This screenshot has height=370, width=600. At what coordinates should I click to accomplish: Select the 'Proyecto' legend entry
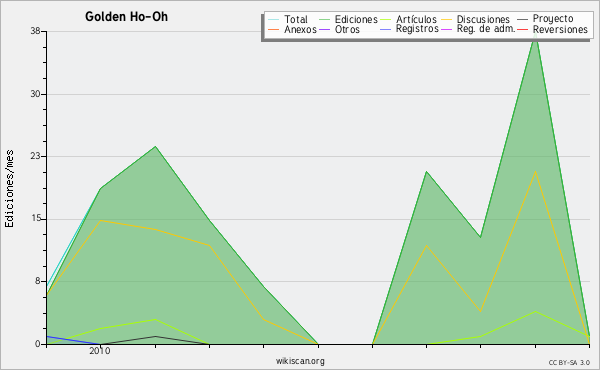(553, 19)
